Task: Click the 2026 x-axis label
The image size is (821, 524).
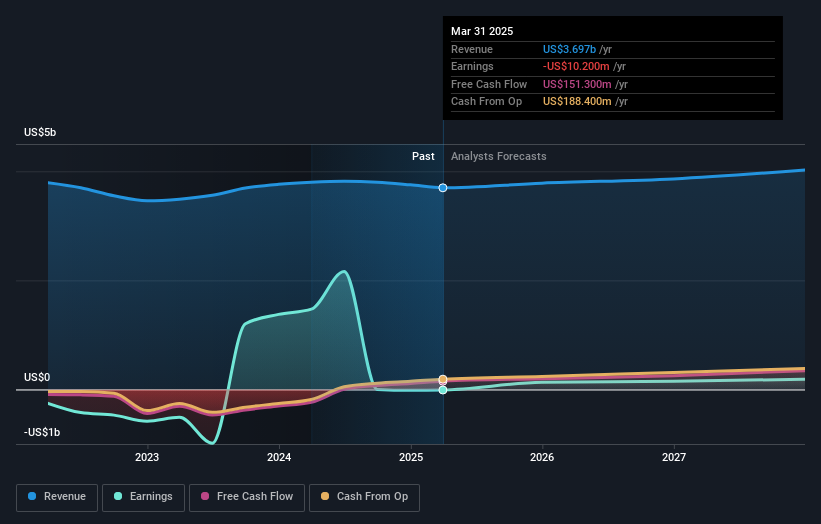Action: point(542,458)
